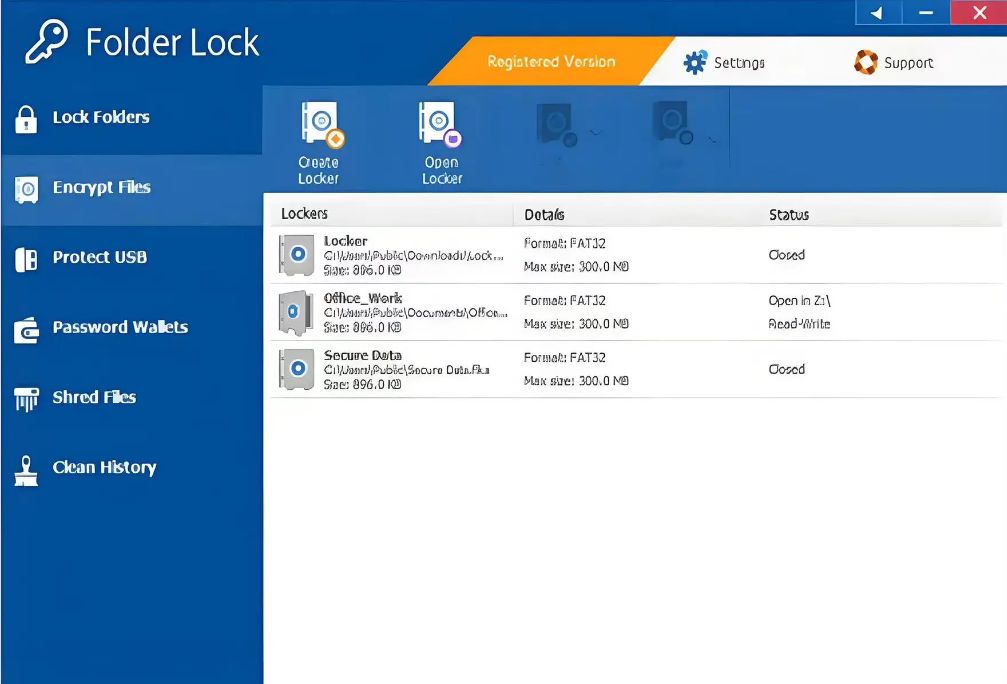Click the Open Locker toolbar icon
Viewport: 1007px width, 684px height.
coord(440,124)
